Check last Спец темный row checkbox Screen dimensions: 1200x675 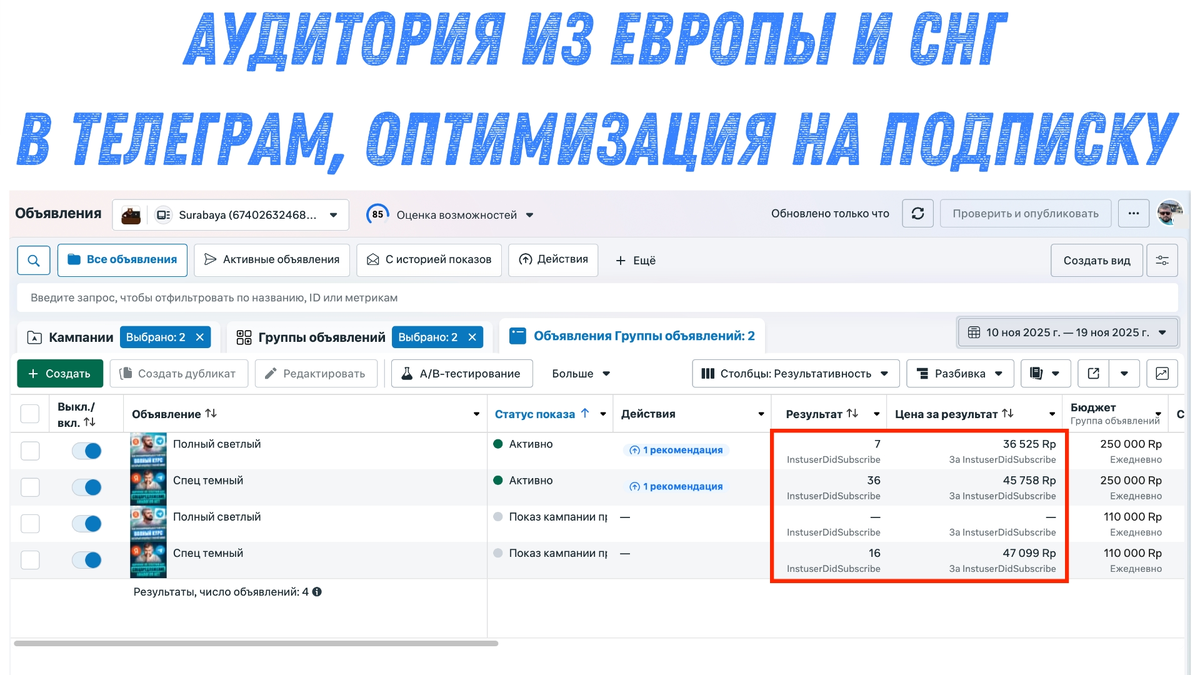tap(30, 560)
